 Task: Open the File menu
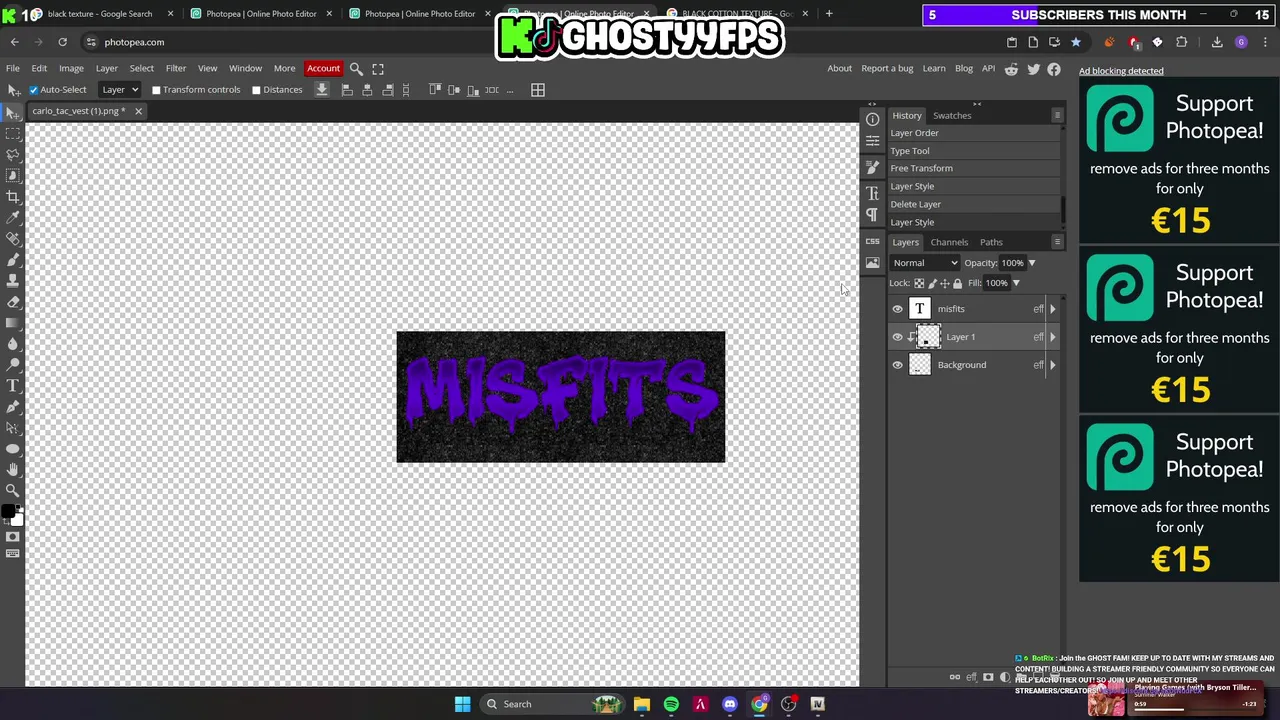pos(13,69)
